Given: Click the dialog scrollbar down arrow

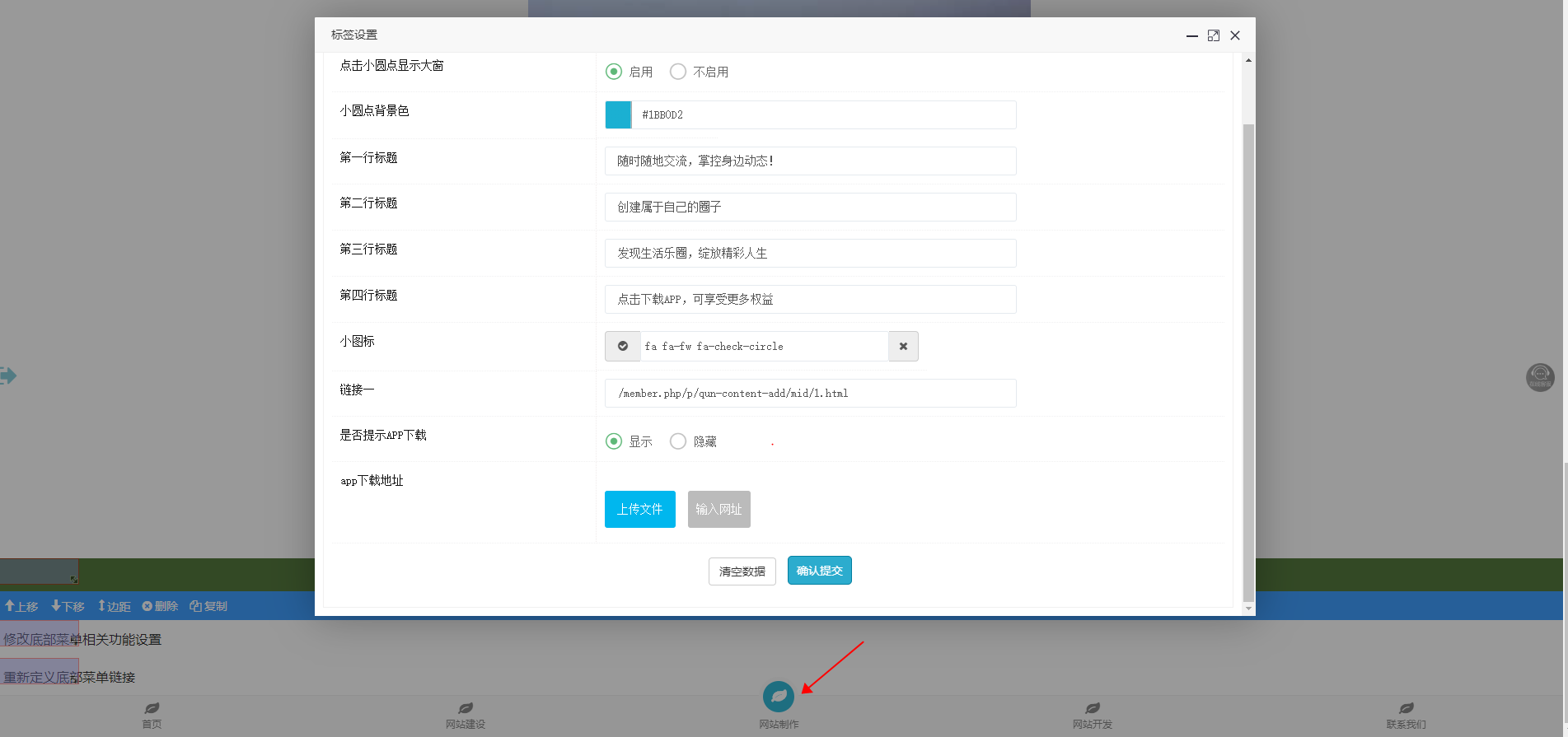Looking at the screenshot, I should pos(1248,609).
